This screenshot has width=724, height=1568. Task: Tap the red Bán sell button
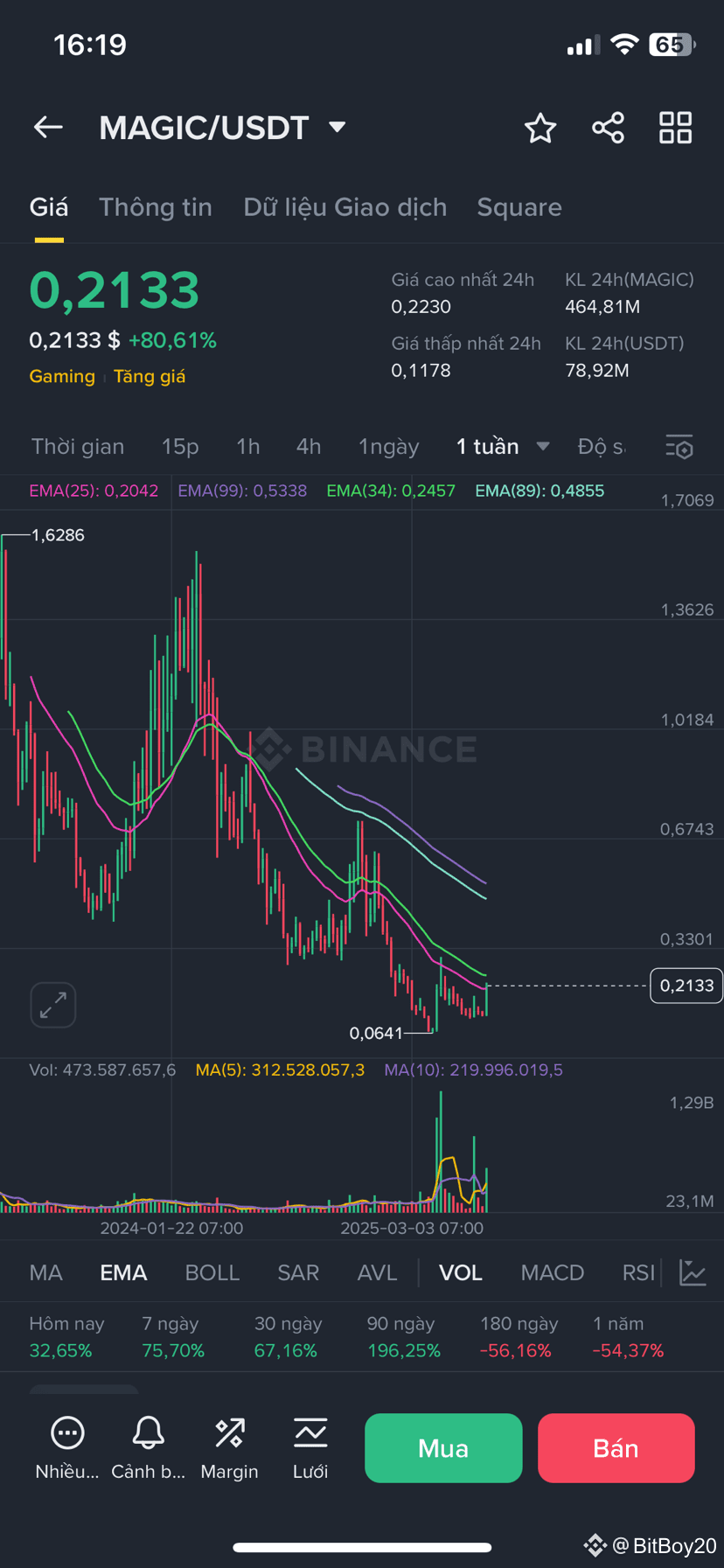point(616,1448)
